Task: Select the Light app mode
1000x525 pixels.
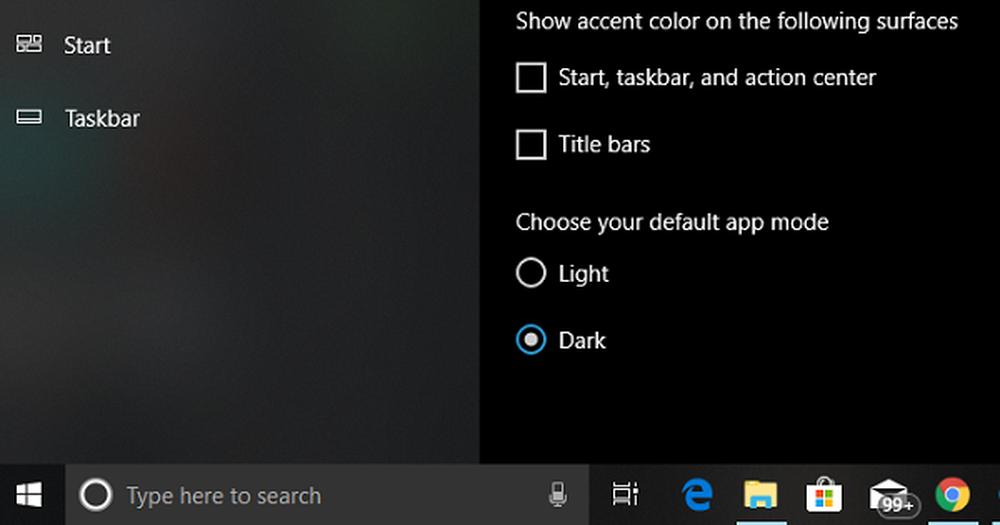Action: (531, 273)
